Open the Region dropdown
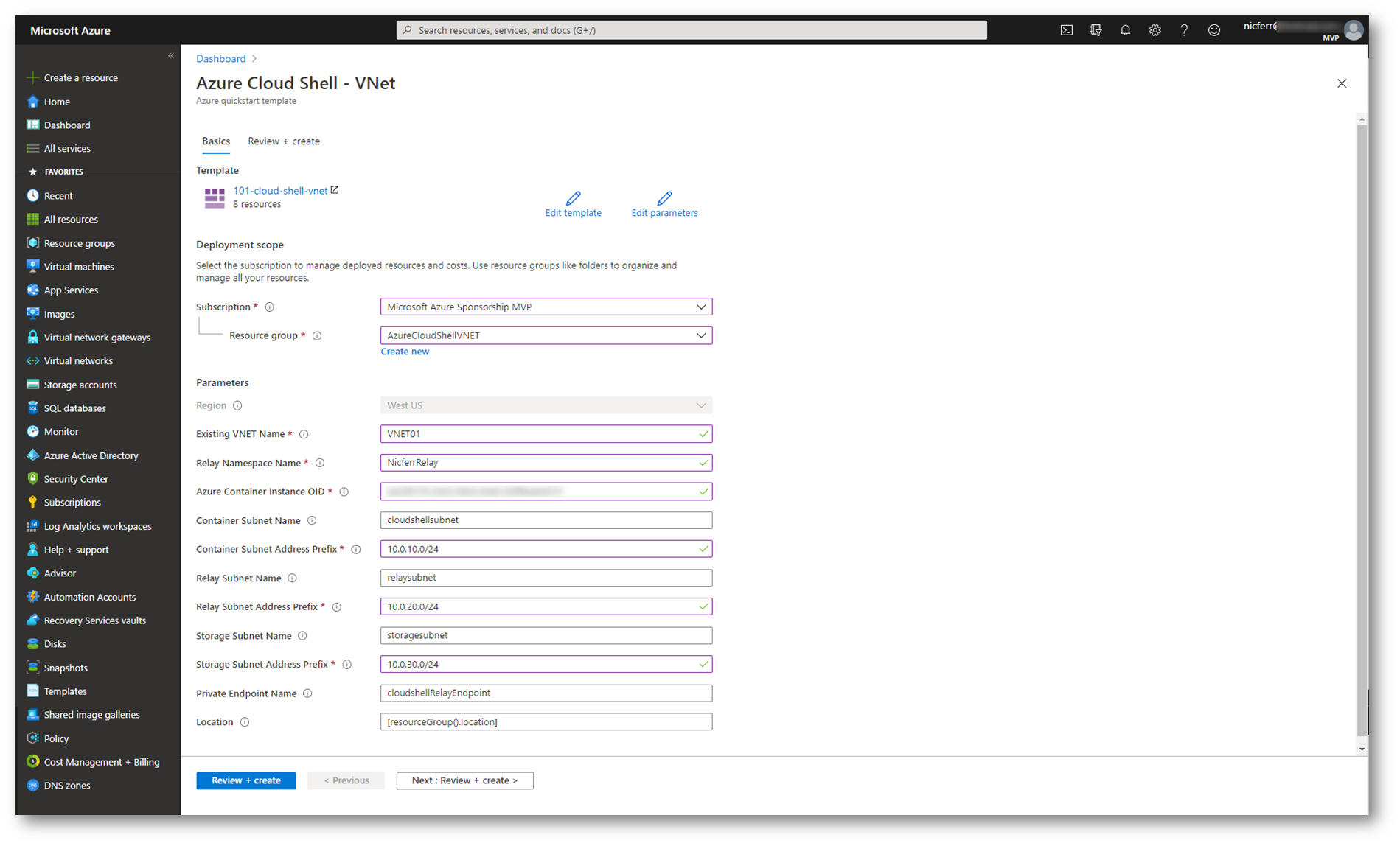The image size is (1400, 846). tap(546, 405)
